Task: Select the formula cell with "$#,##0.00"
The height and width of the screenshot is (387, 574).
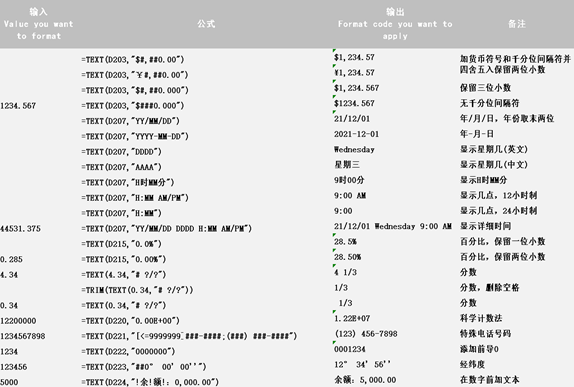Action: (x=133, y=60)
